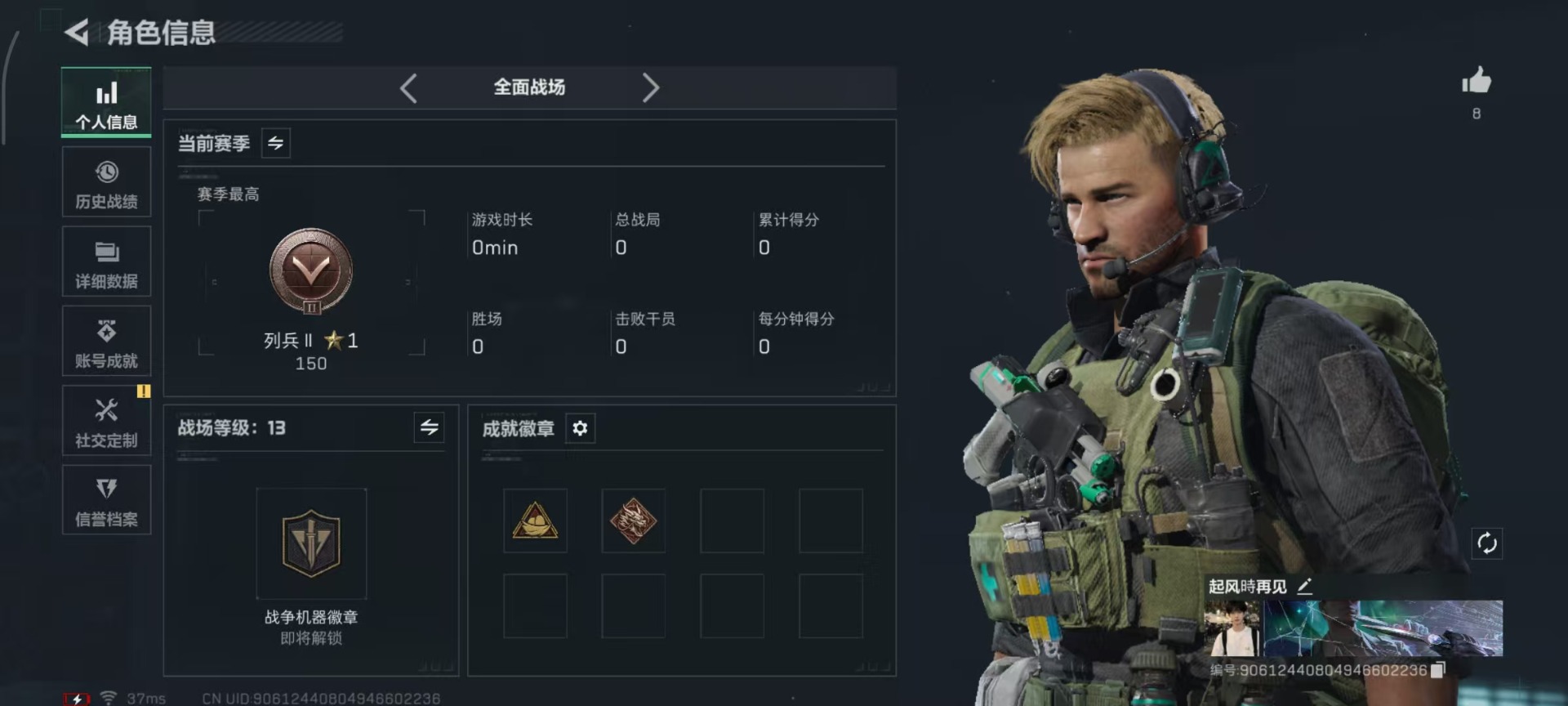Copy the player ID number
The image size is (1568, 706).
1438,670
